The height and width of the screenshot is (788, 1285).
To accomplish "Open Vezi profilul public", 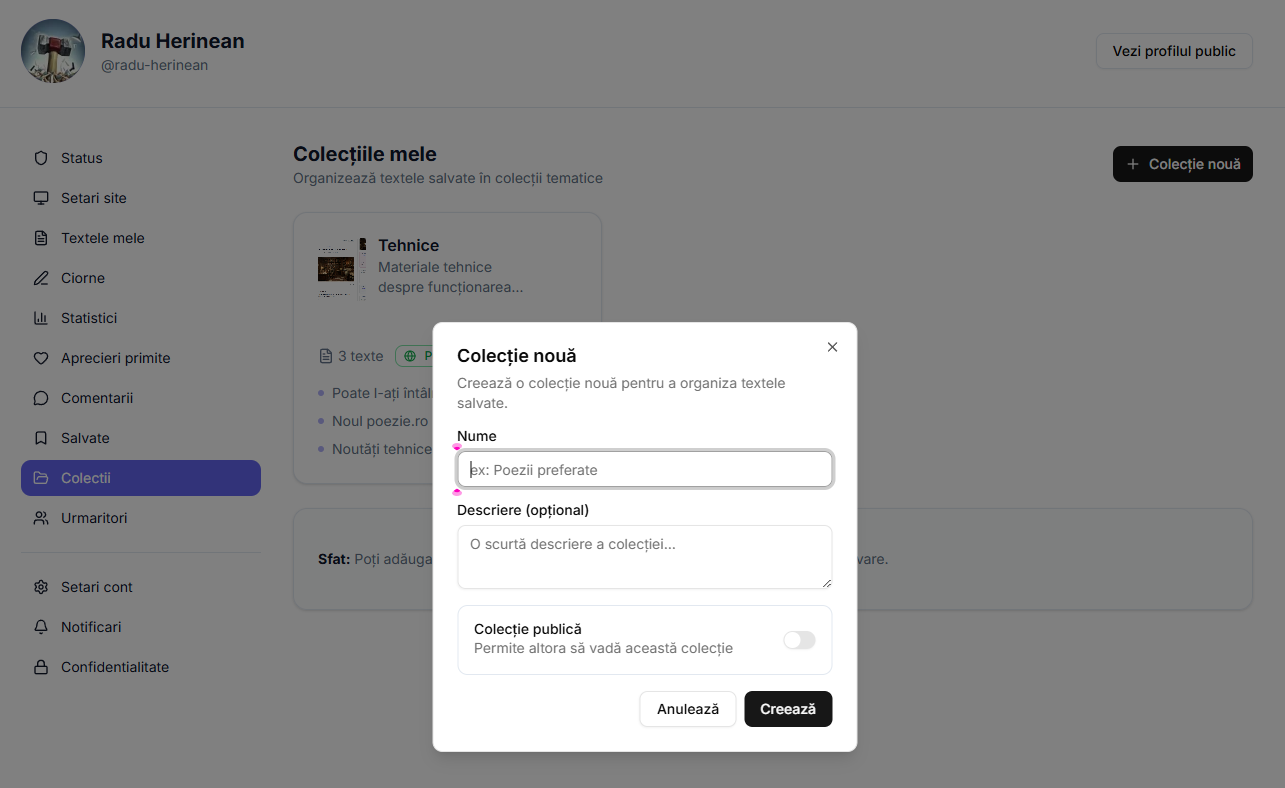I will click(x=1174, y=51).
